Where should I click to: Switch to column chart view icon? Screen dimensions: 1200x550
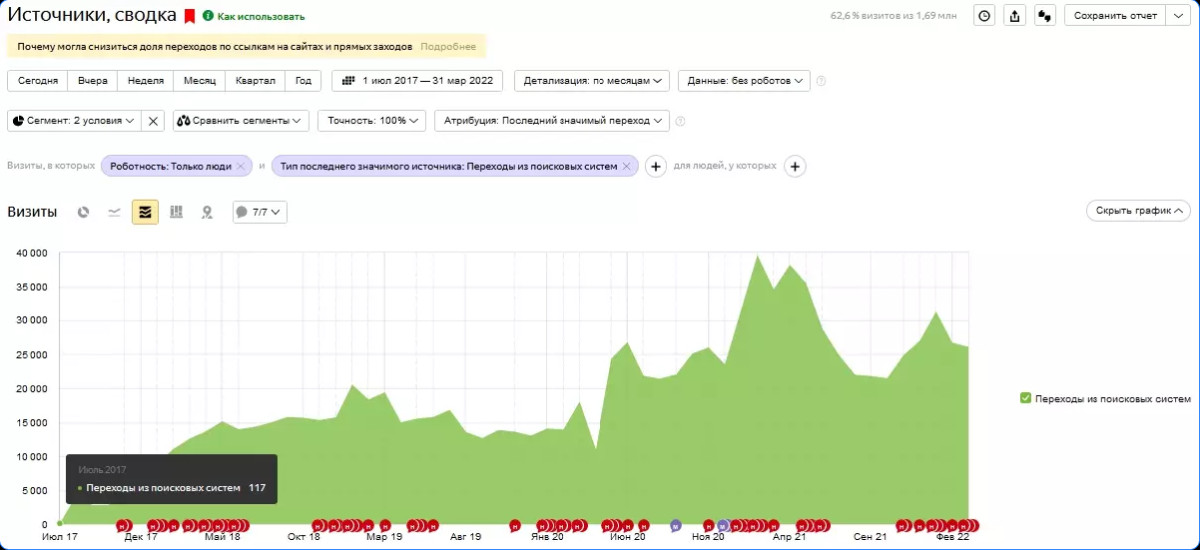coord(176,212)
